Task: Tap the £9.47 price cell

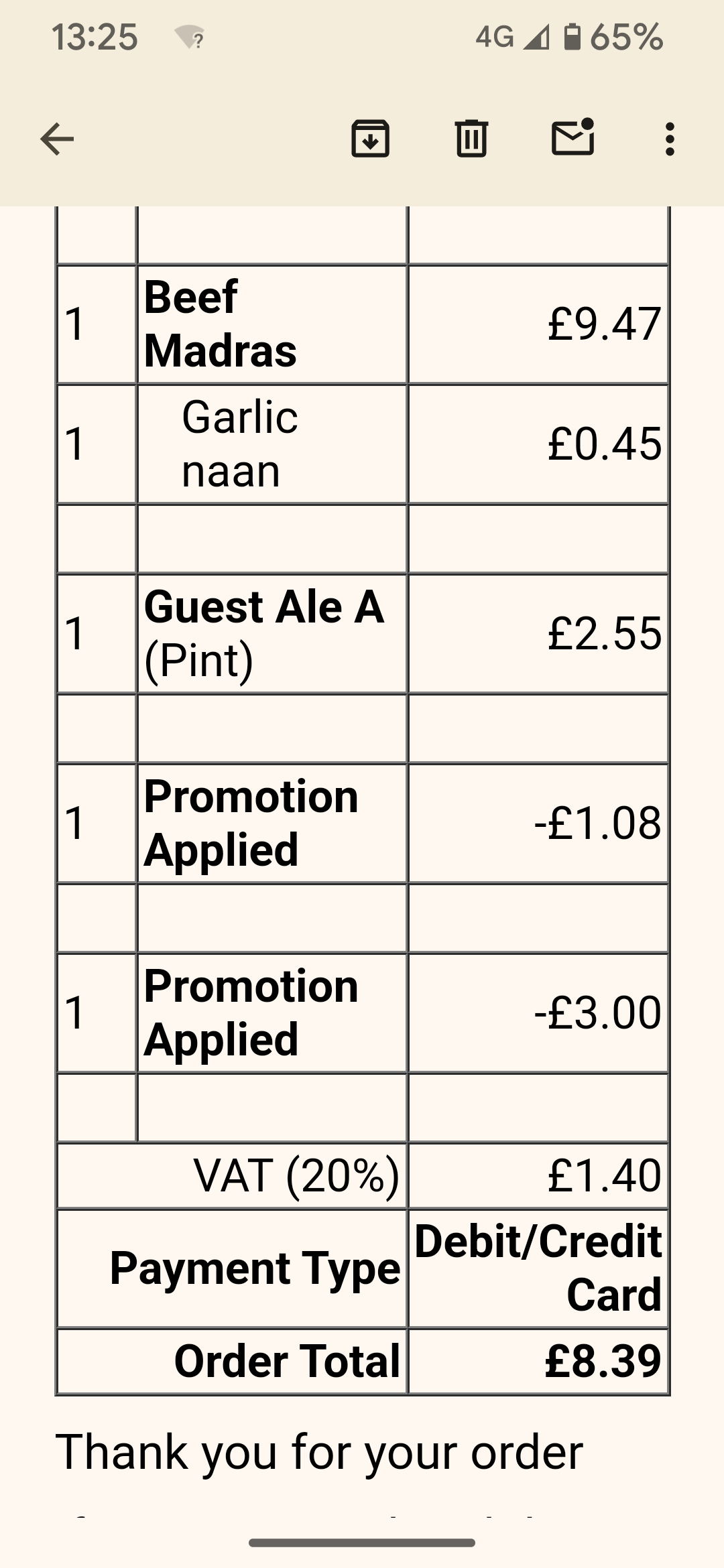Action: click(x=604, y=324)
